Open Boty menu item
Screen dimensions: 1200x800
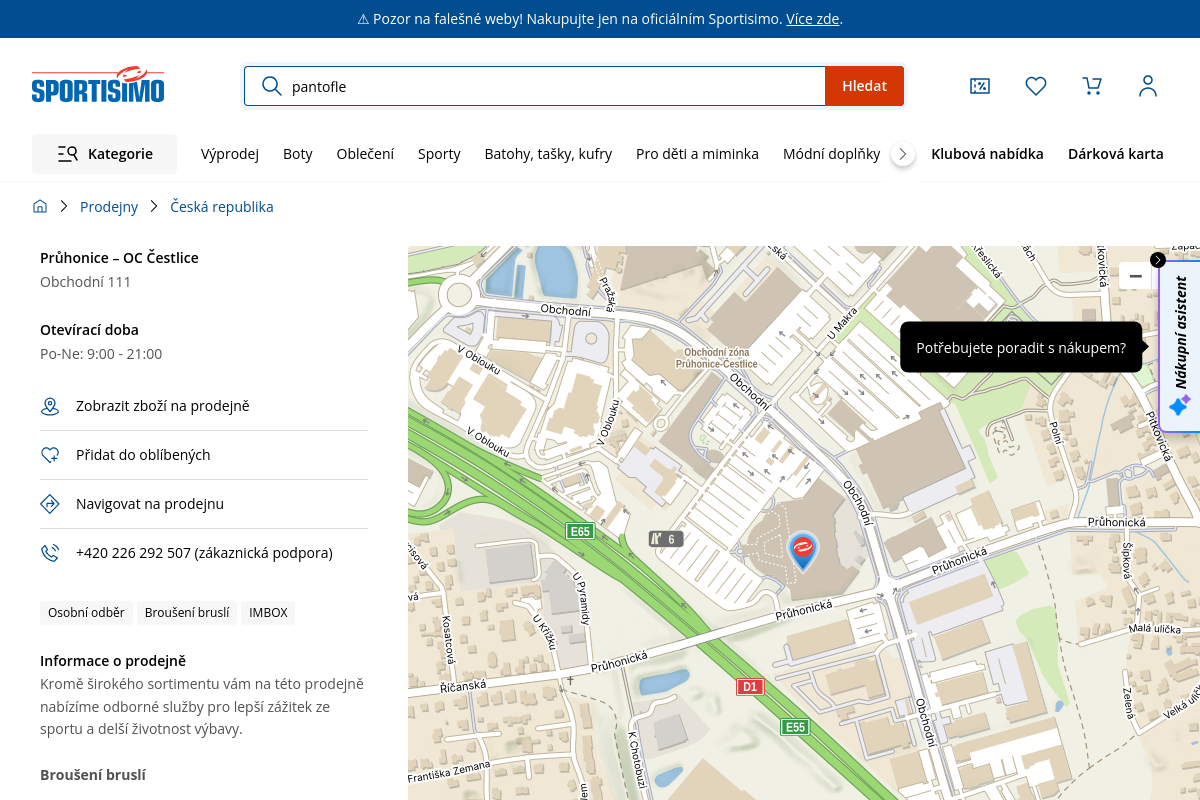pyautogui.click(x=298, y=154)
